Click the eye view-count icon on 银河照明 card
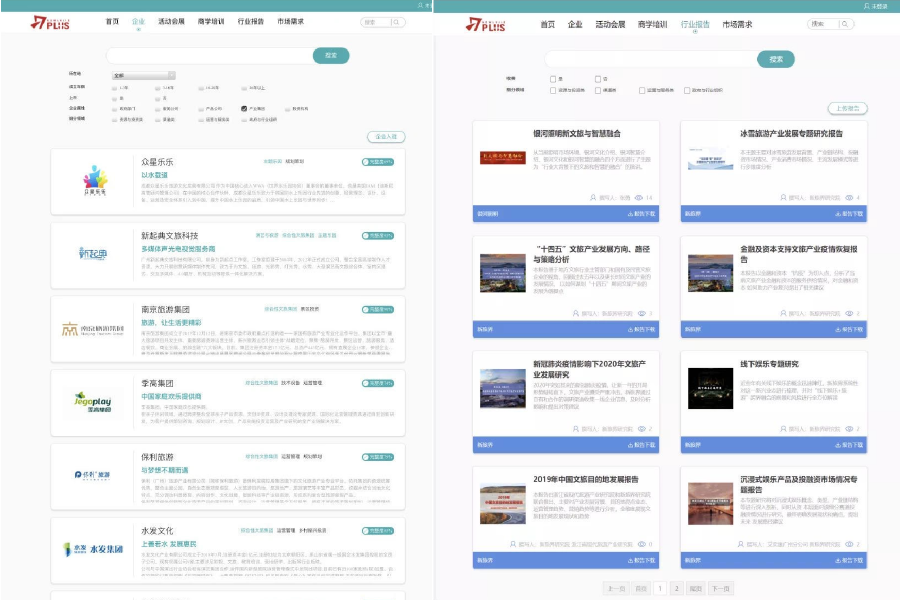900x600 pixels. pos(639,198)
